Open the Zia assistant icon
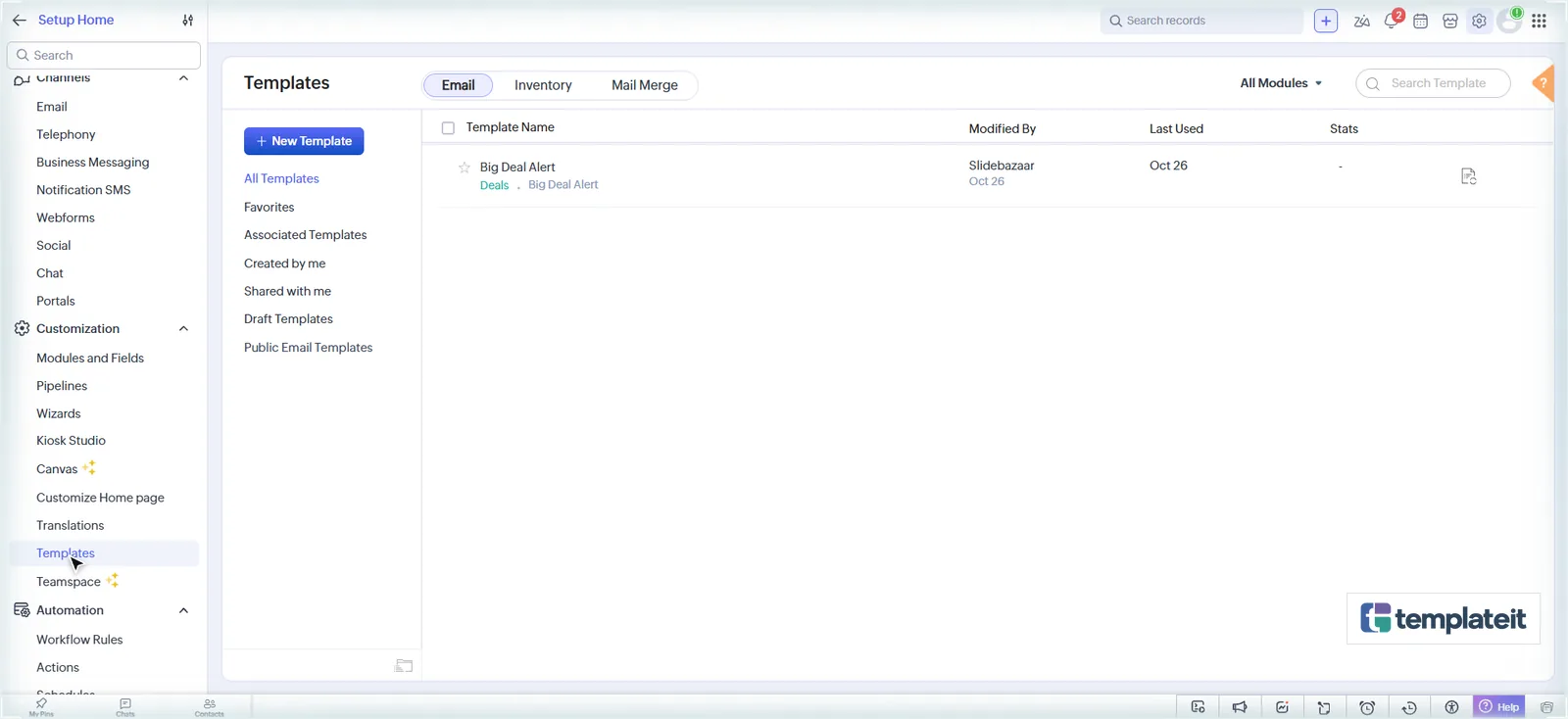Viewport: 1568px width, 719px height. pos(1361,21)
